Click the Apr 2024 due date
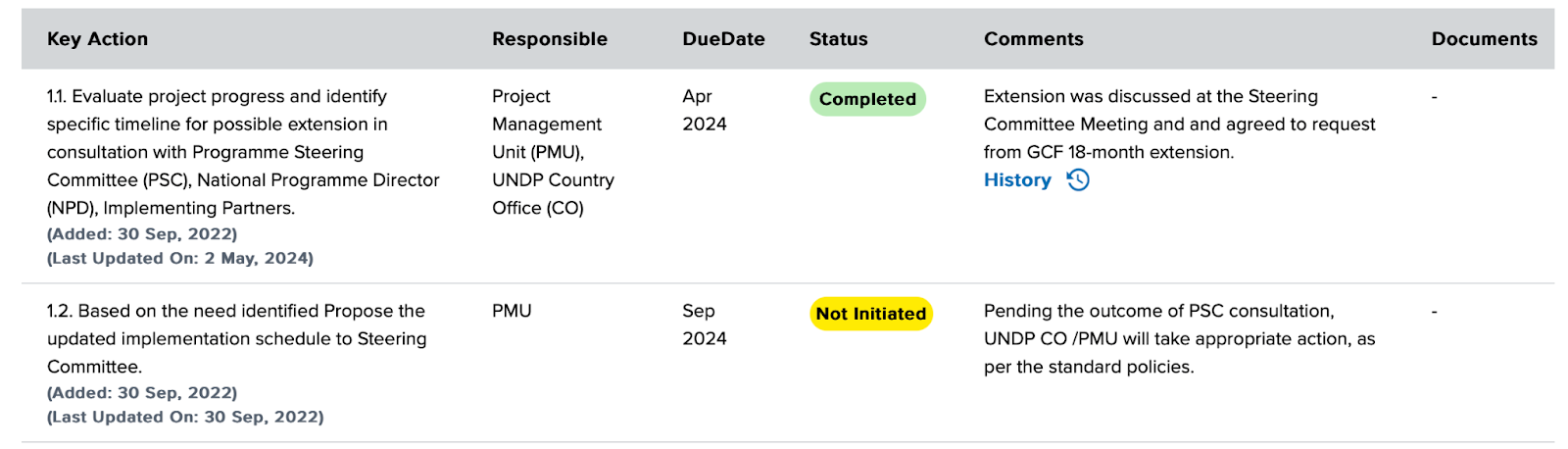The image size is (1568, 449). (705, 110)
